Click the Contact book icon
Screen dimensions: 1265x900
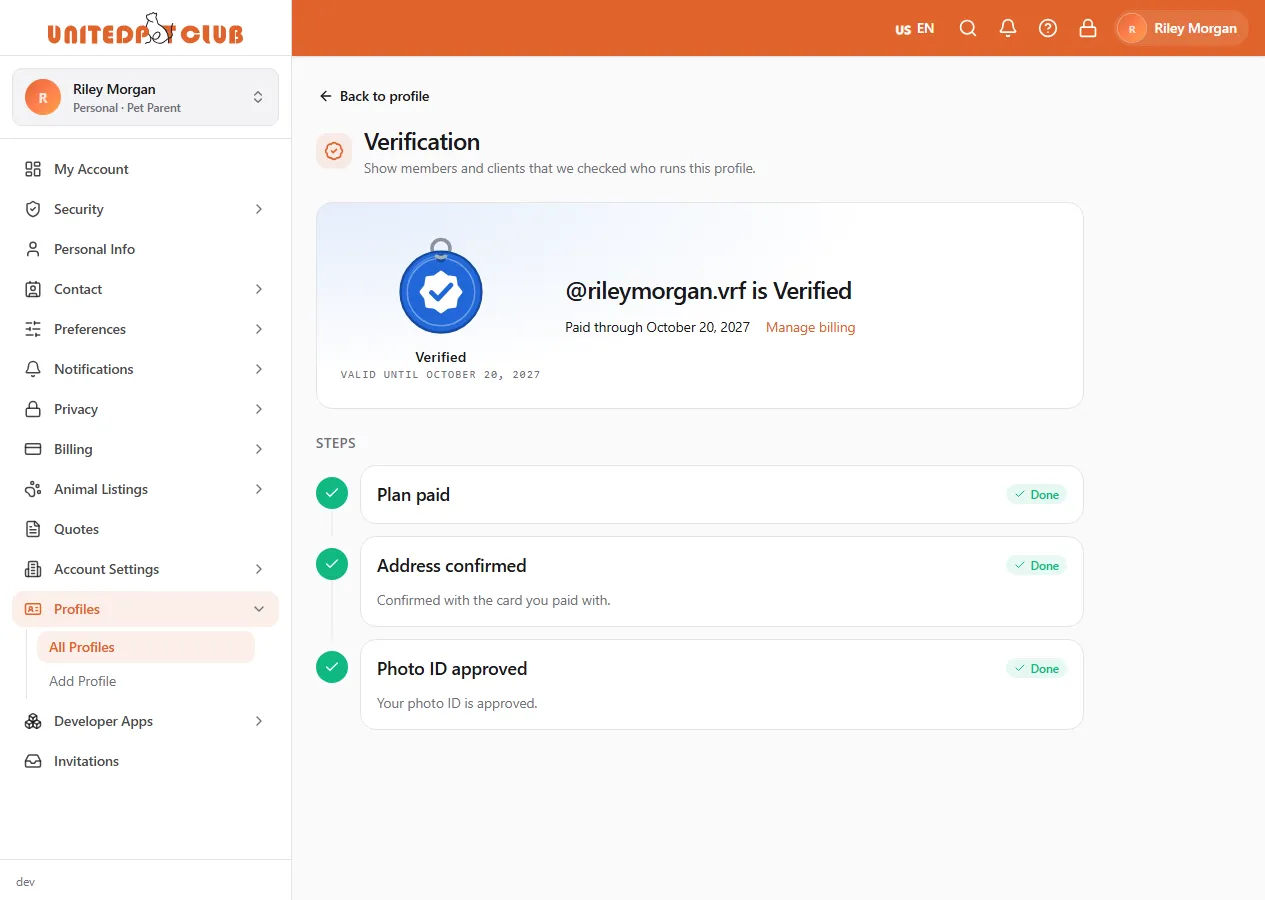33,289
